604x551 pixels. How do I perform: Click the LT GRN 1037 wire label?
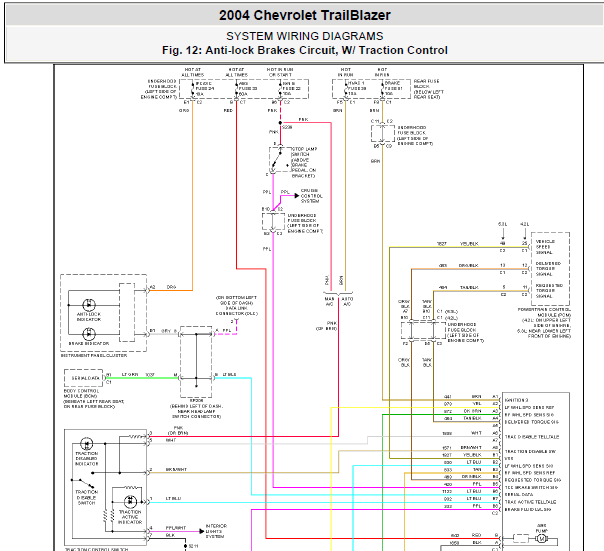click(138, 375)
